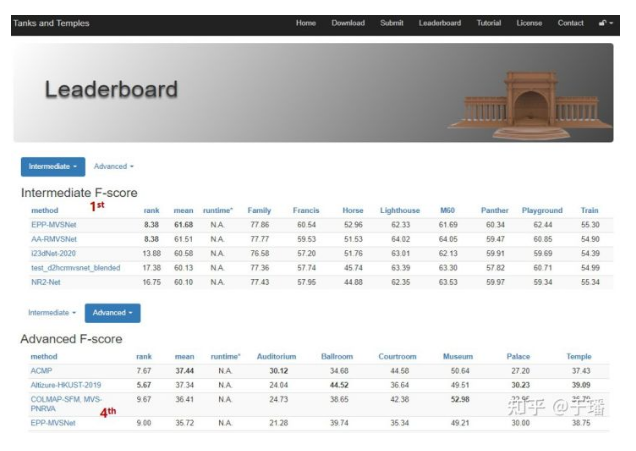Sort by the Auditorium column header
Screen dimensions: 636x451
click(x=277, y=356)
